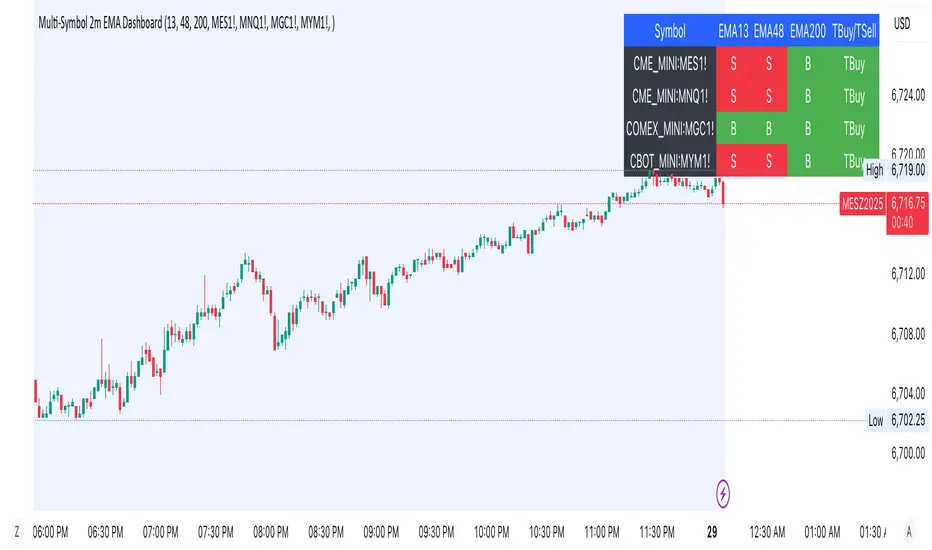Click the EMA13 column header

click(733, 31)
